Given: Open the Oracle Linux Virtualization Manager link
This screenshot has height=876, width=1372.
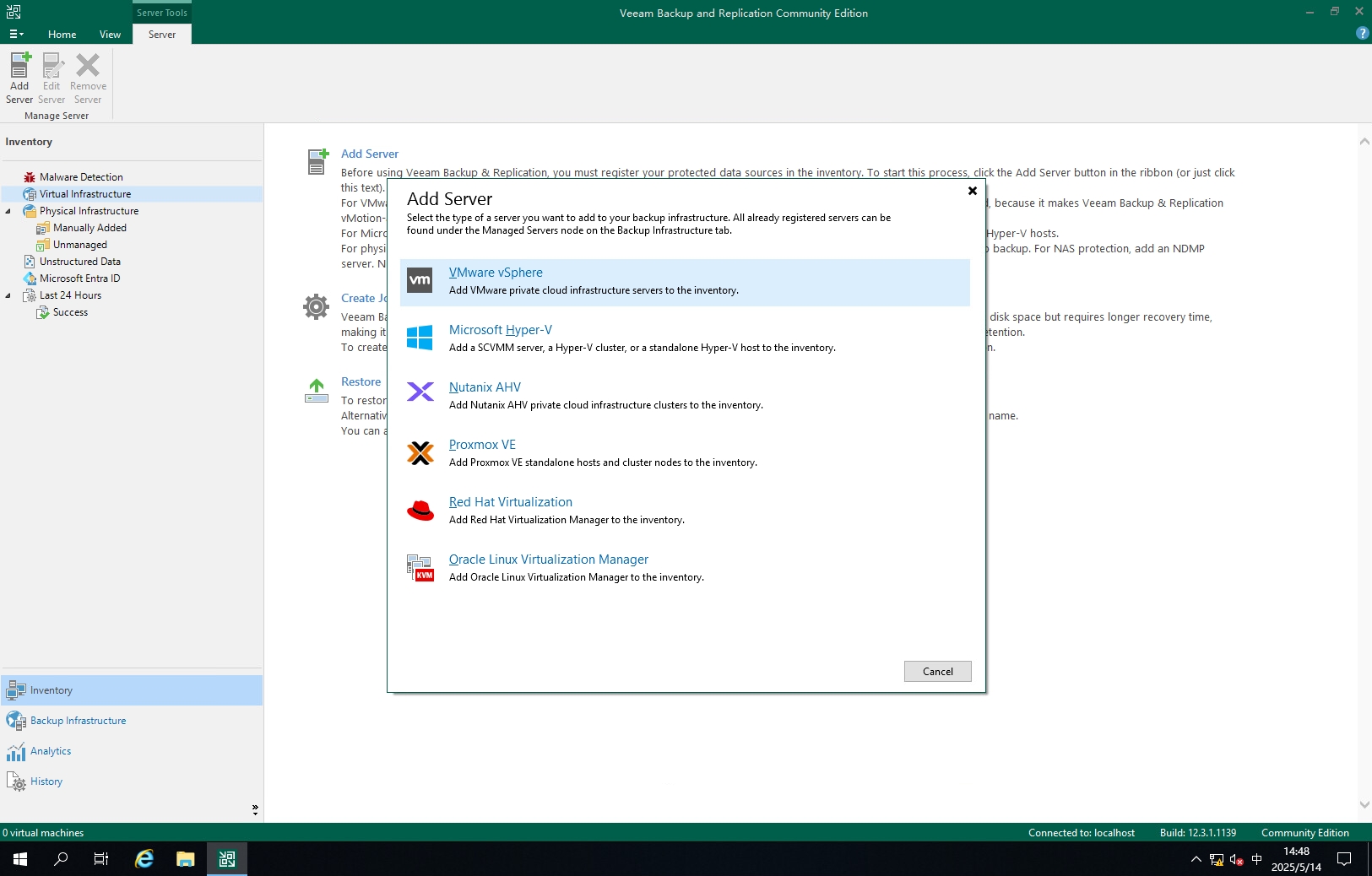Looking at the screenshot, I should [x=548, y=560].
